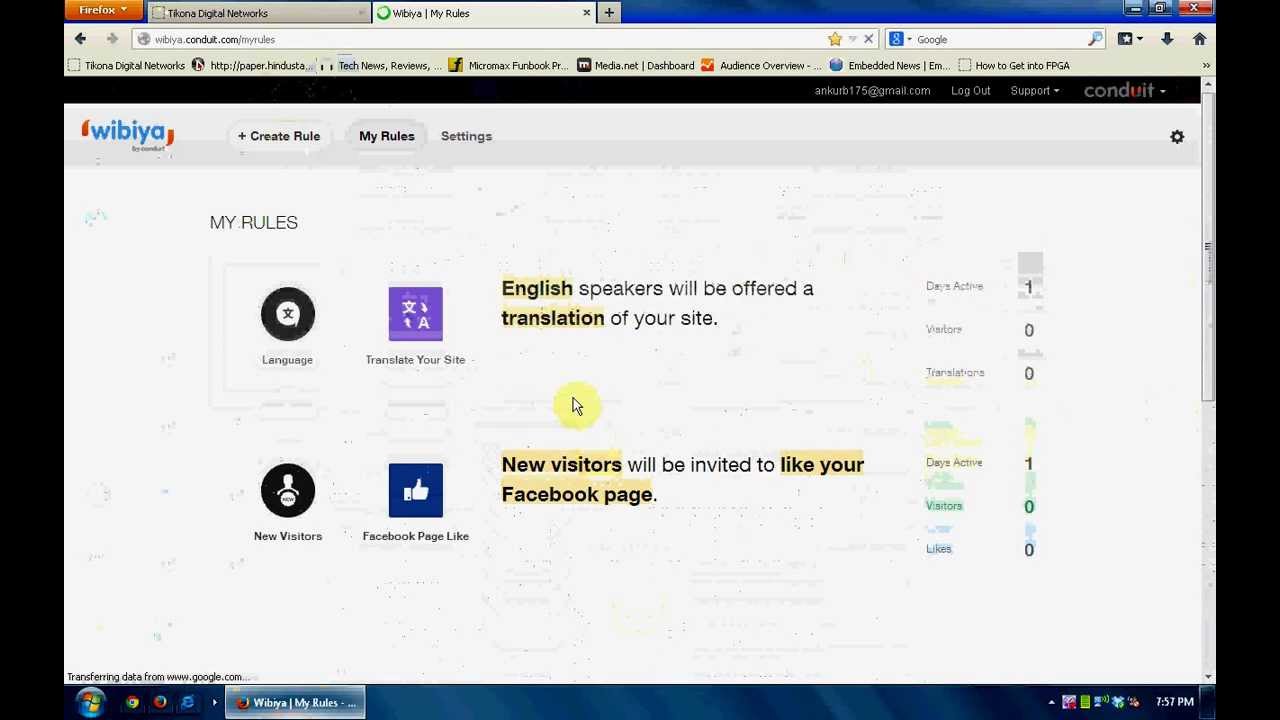This screenshot has height=720, width=1280.
Task: Open Audience Overview bookmark
Action: [x=761, y=65]
